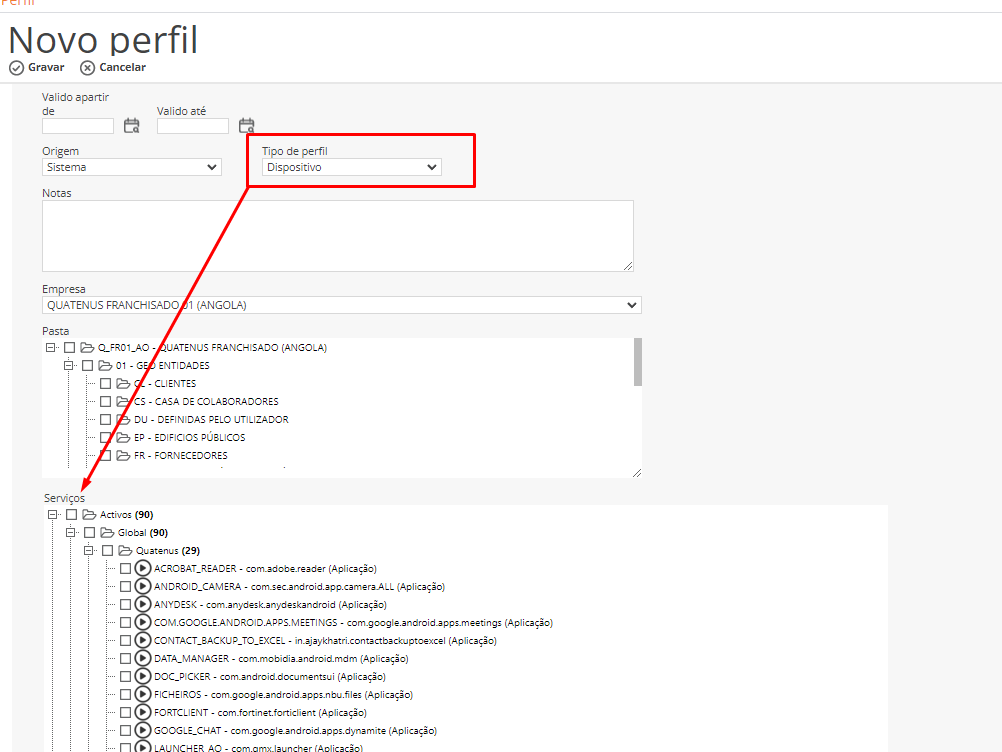Screen dimensions: 1002x752
Task: Click the Pasta tree vertical scrollbar
Action: coord(638,362)
